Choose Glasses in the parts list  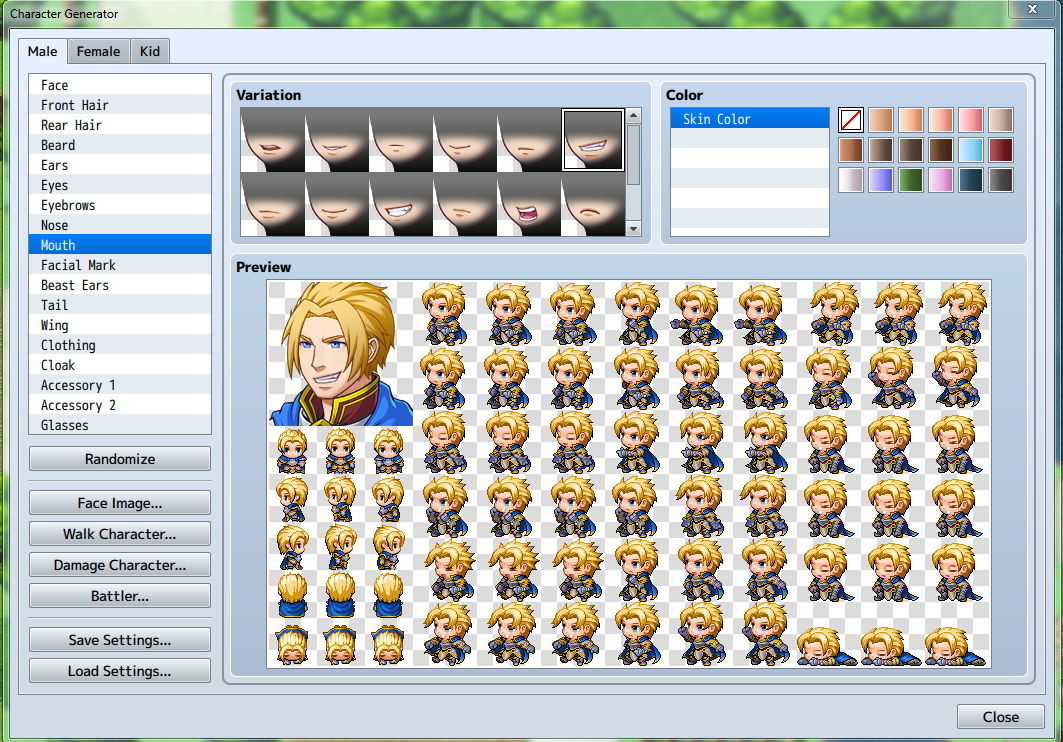coord(120,425)
